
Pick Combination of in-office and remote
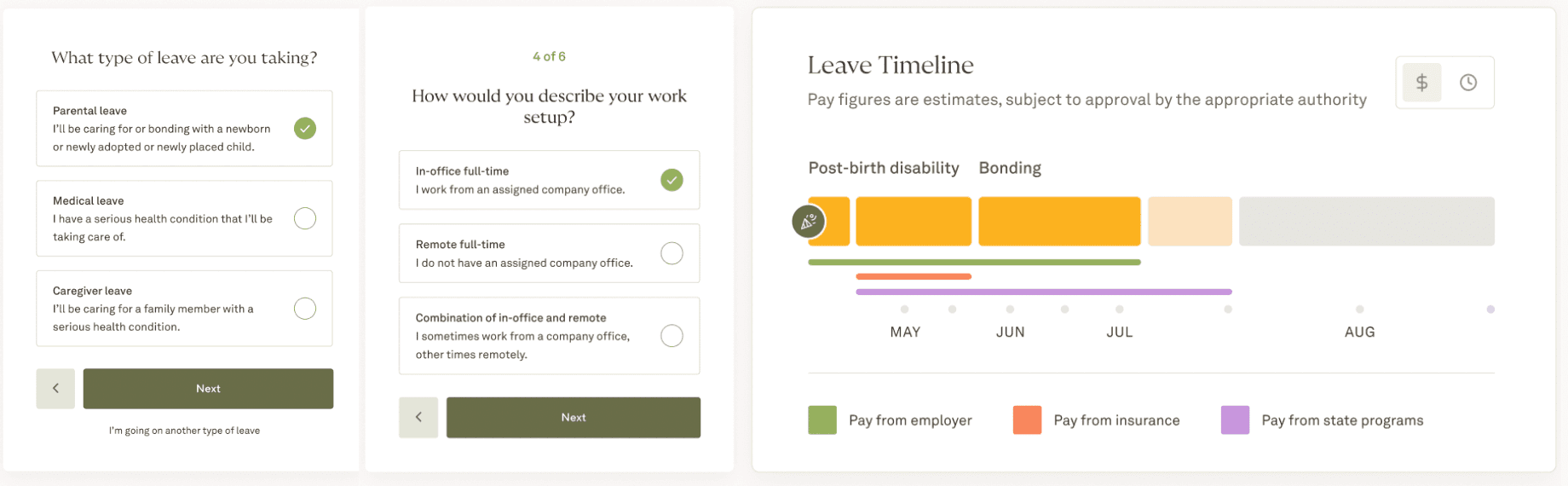point(672,336)
